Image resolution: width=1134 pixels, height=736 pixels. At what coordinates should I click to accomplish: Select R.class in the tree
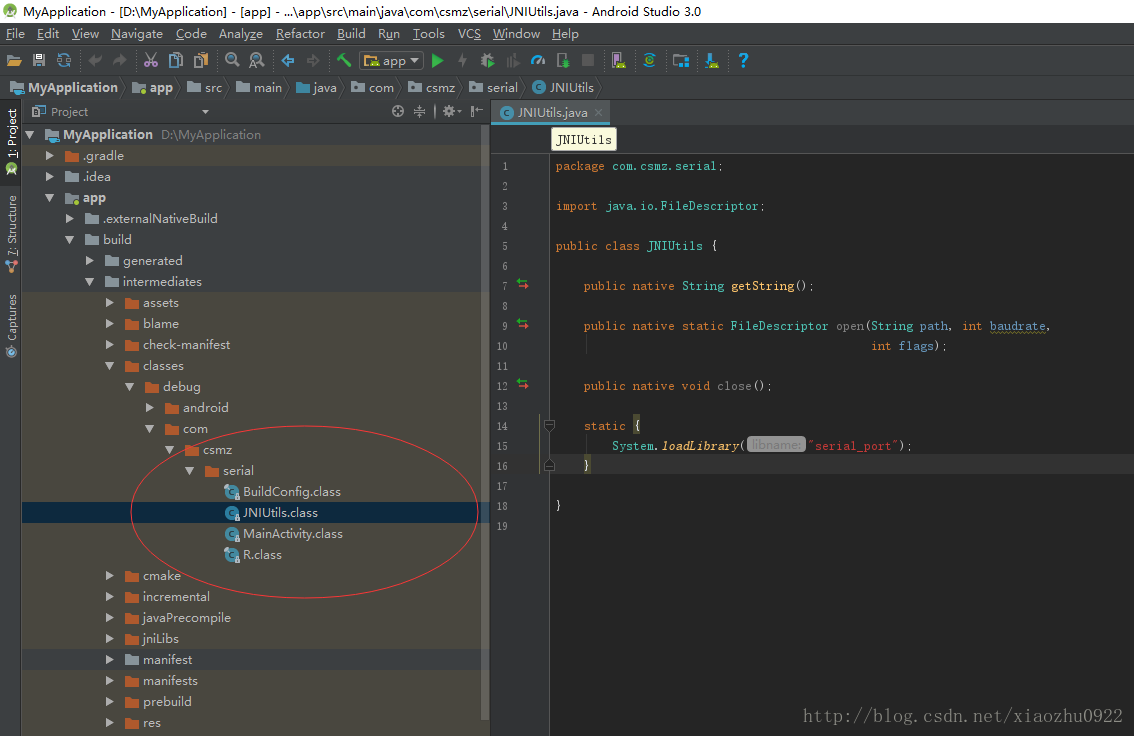coord(253,555)
